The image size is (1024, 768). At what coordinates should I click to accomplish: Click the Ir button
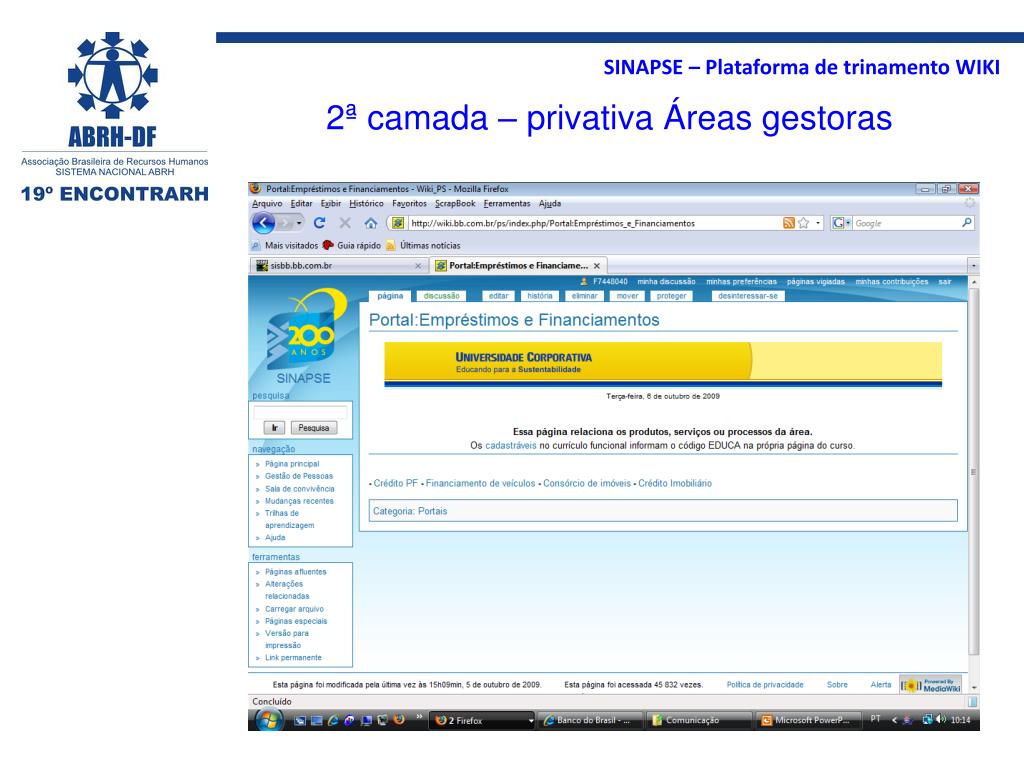tap(274, 428)
